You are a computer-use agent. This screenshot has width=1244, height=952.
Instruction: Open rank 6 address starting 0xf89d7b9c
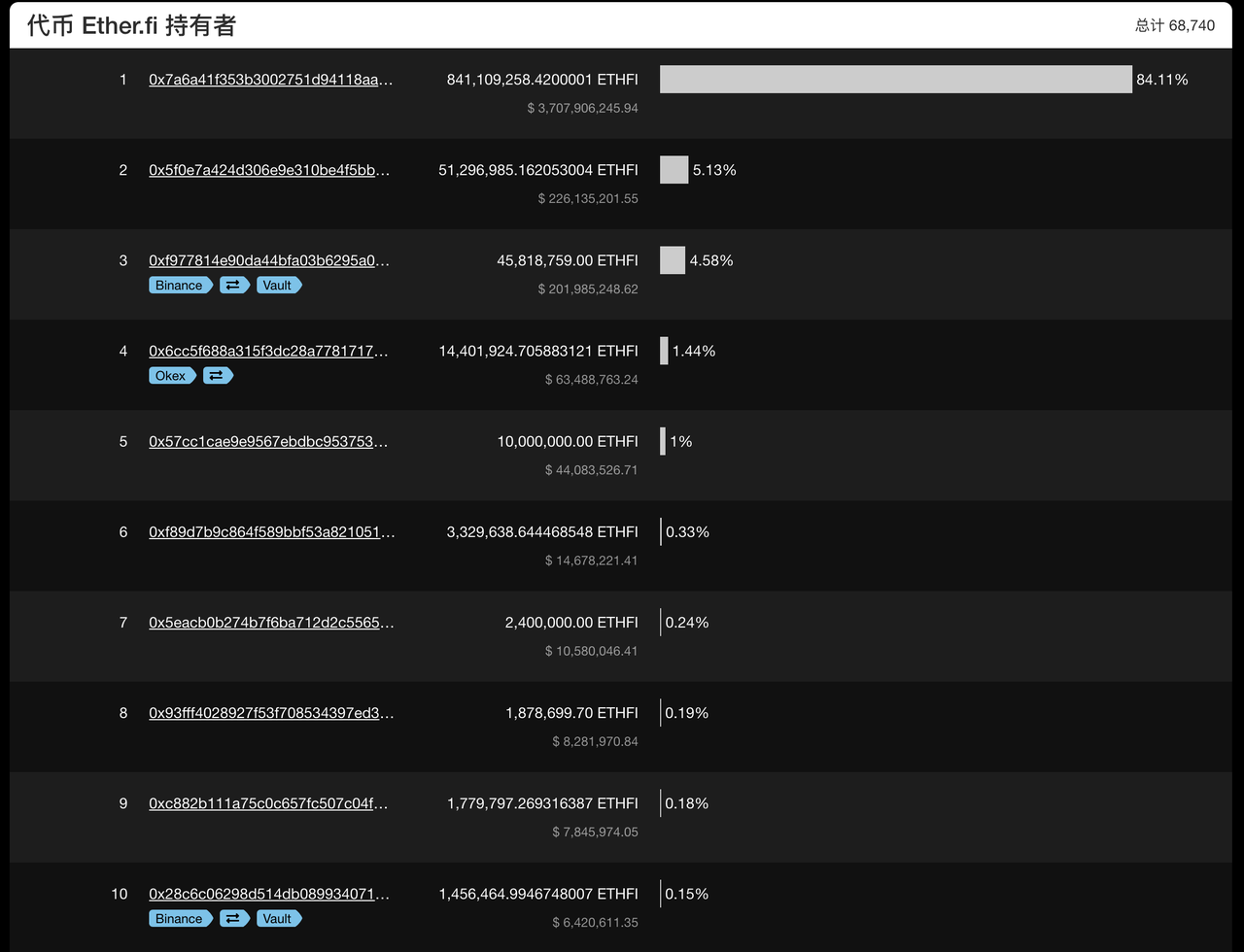270,531
